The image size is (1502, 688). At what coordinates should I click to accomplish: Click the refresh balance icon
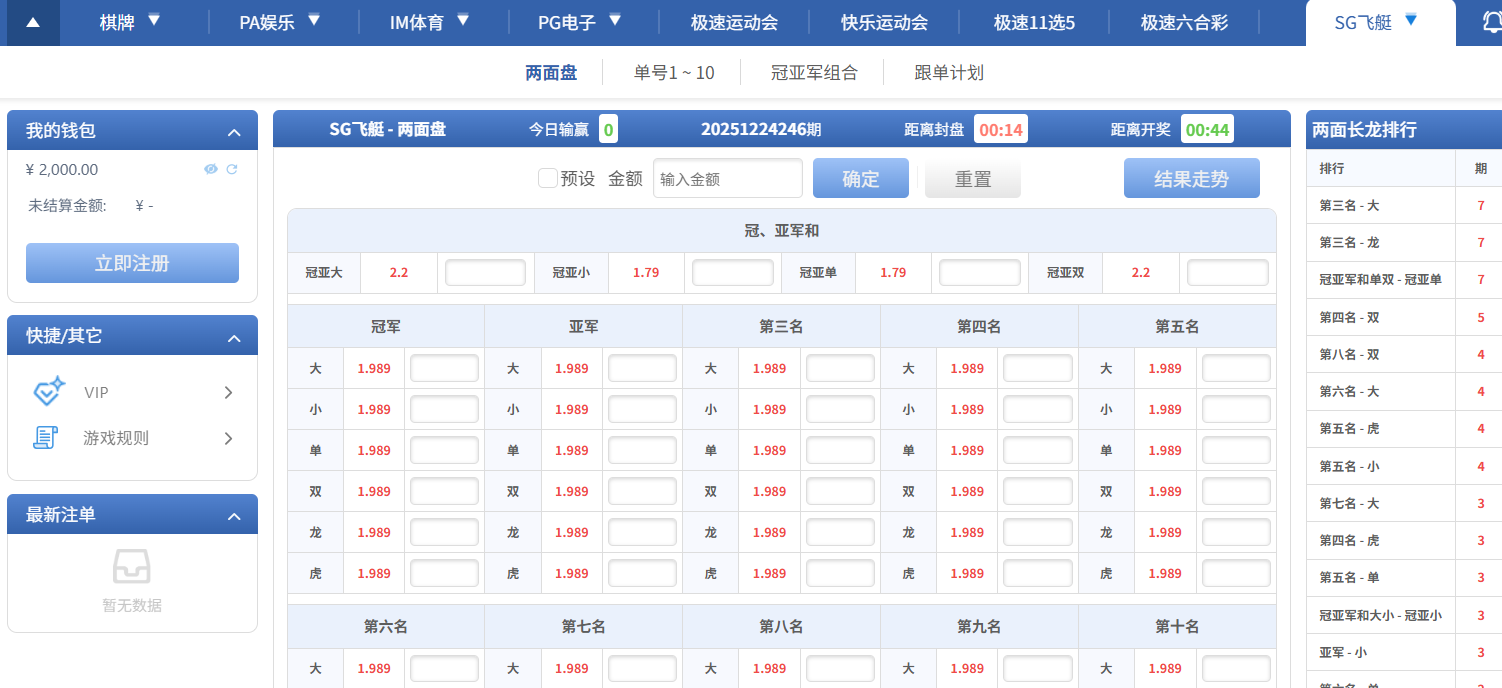coord(232,170)
